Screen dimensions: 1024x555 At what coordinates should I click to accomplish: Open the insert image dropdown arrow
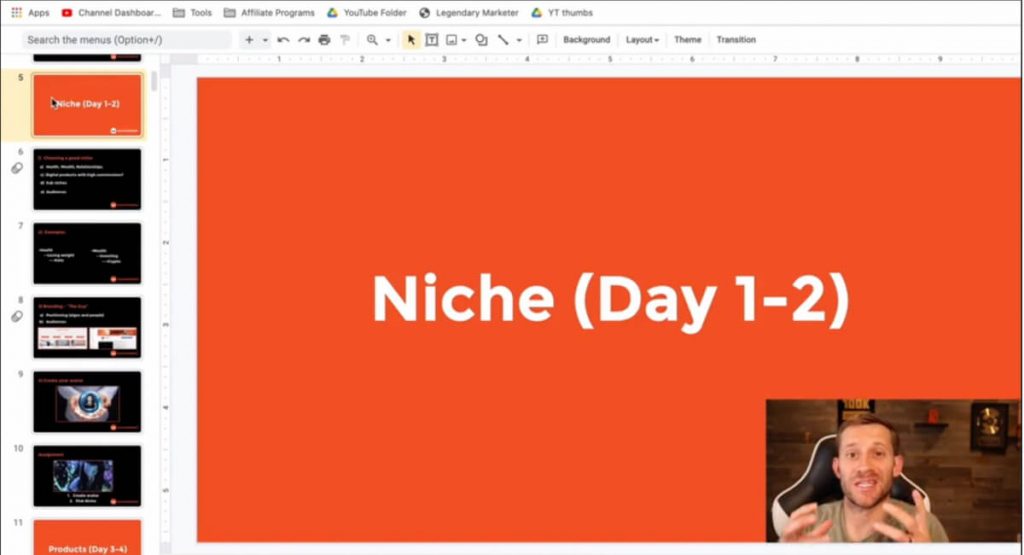(x=464, y=40)
